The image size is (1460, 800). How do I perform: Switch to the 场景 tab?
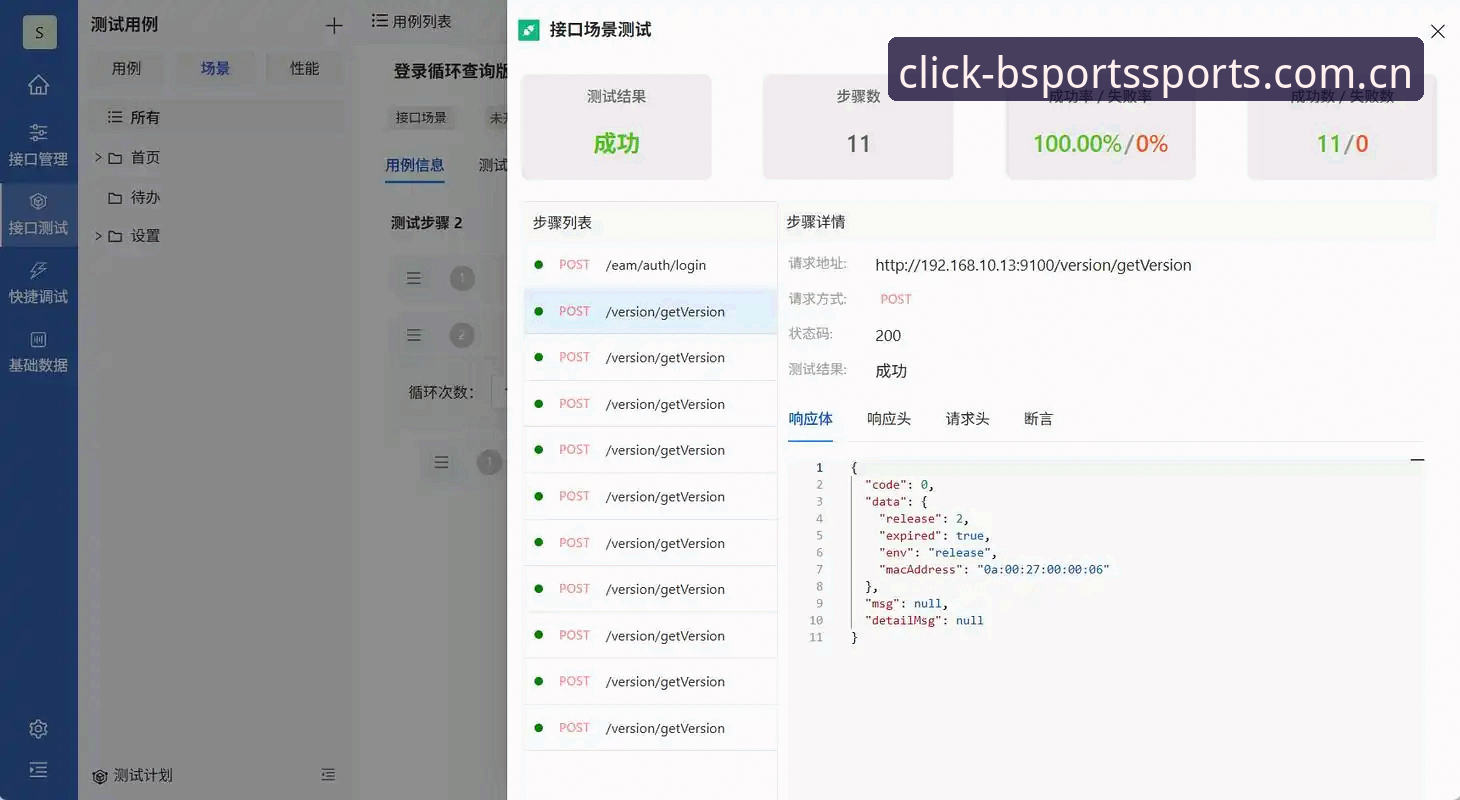215,69
